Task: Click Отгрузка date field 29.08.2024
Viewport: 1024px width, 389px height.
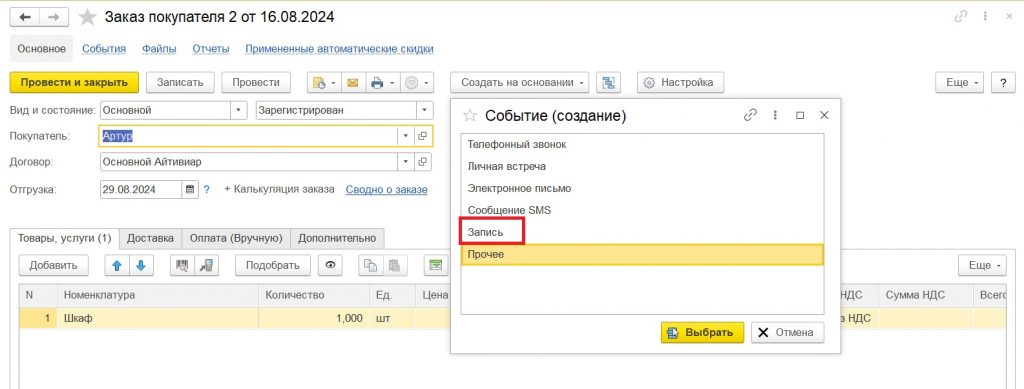Action: point(141,189)
